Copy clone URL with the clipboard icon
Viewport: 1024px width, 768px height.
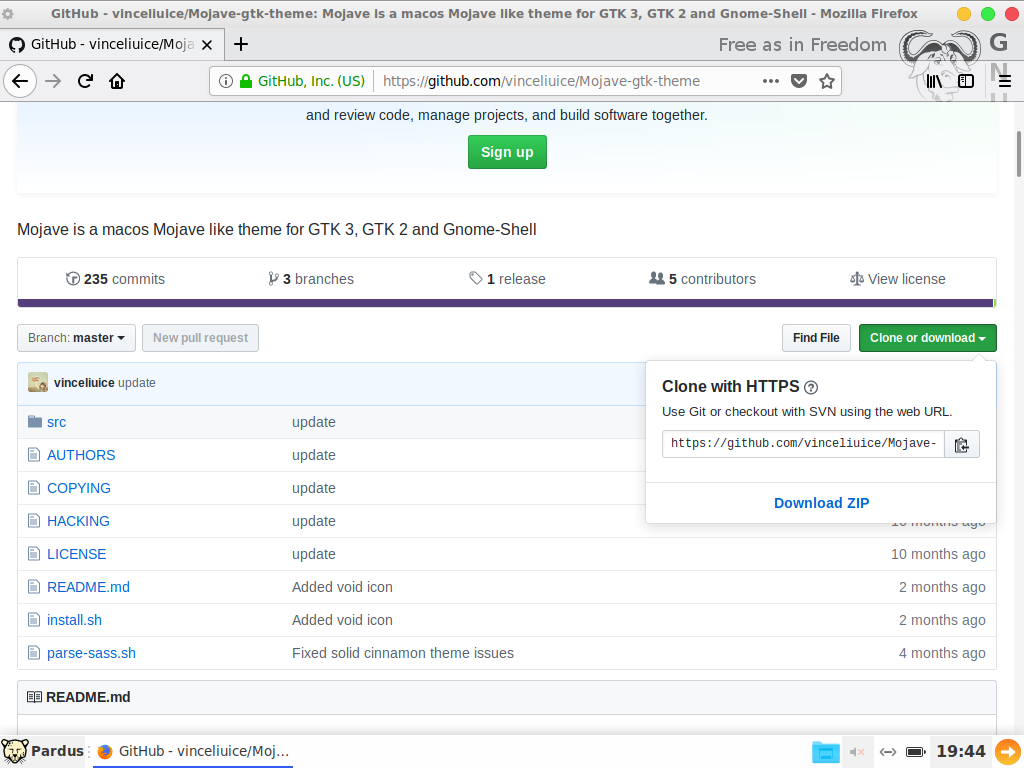coord(962,444)
